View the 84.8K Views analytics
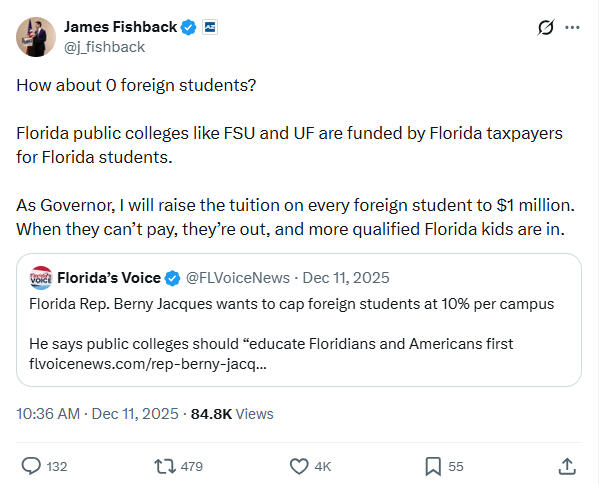Viewport: 602px width, 484px height. [232, 413]
